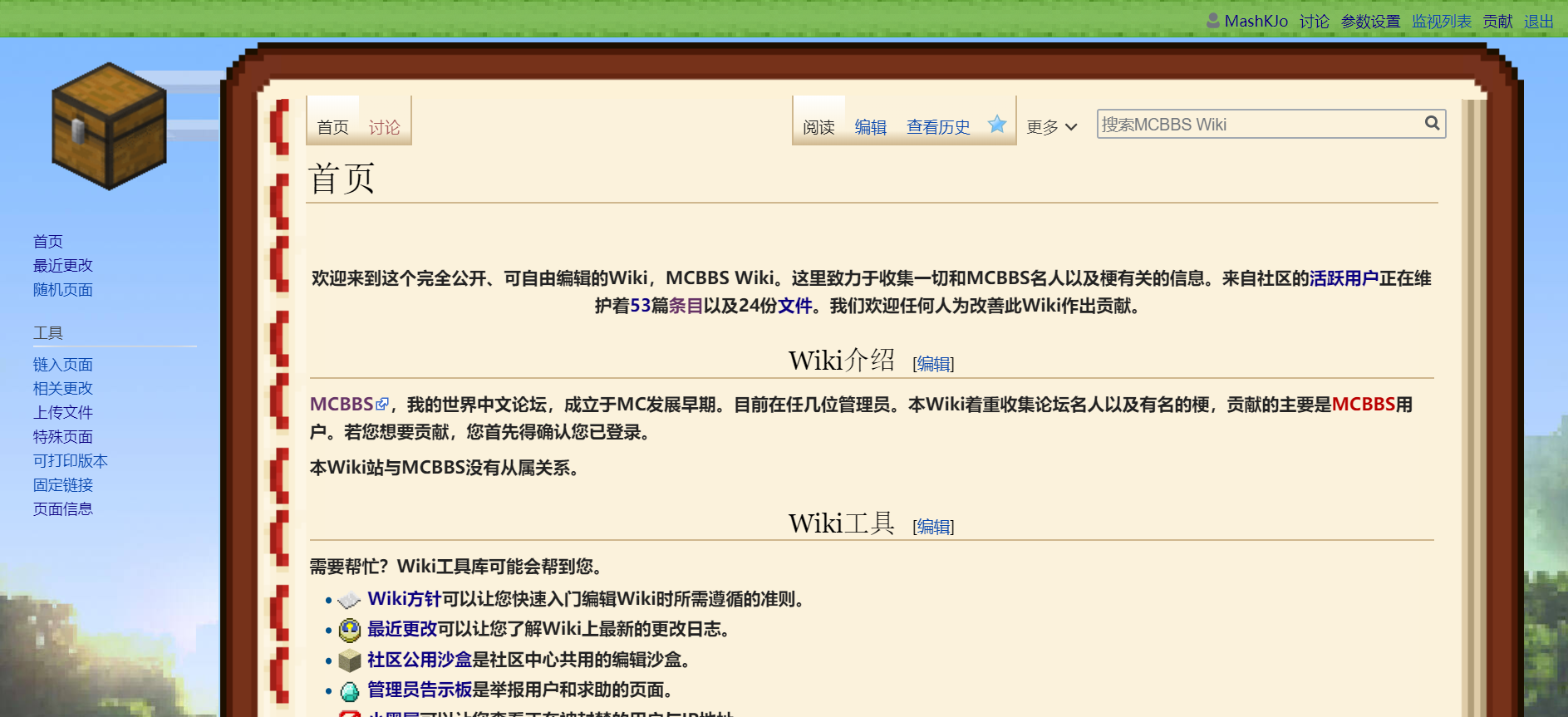1568x717 pixels.
Task: Click the 活跃用户 link in the welcome text
Action: click(1344, 278)
